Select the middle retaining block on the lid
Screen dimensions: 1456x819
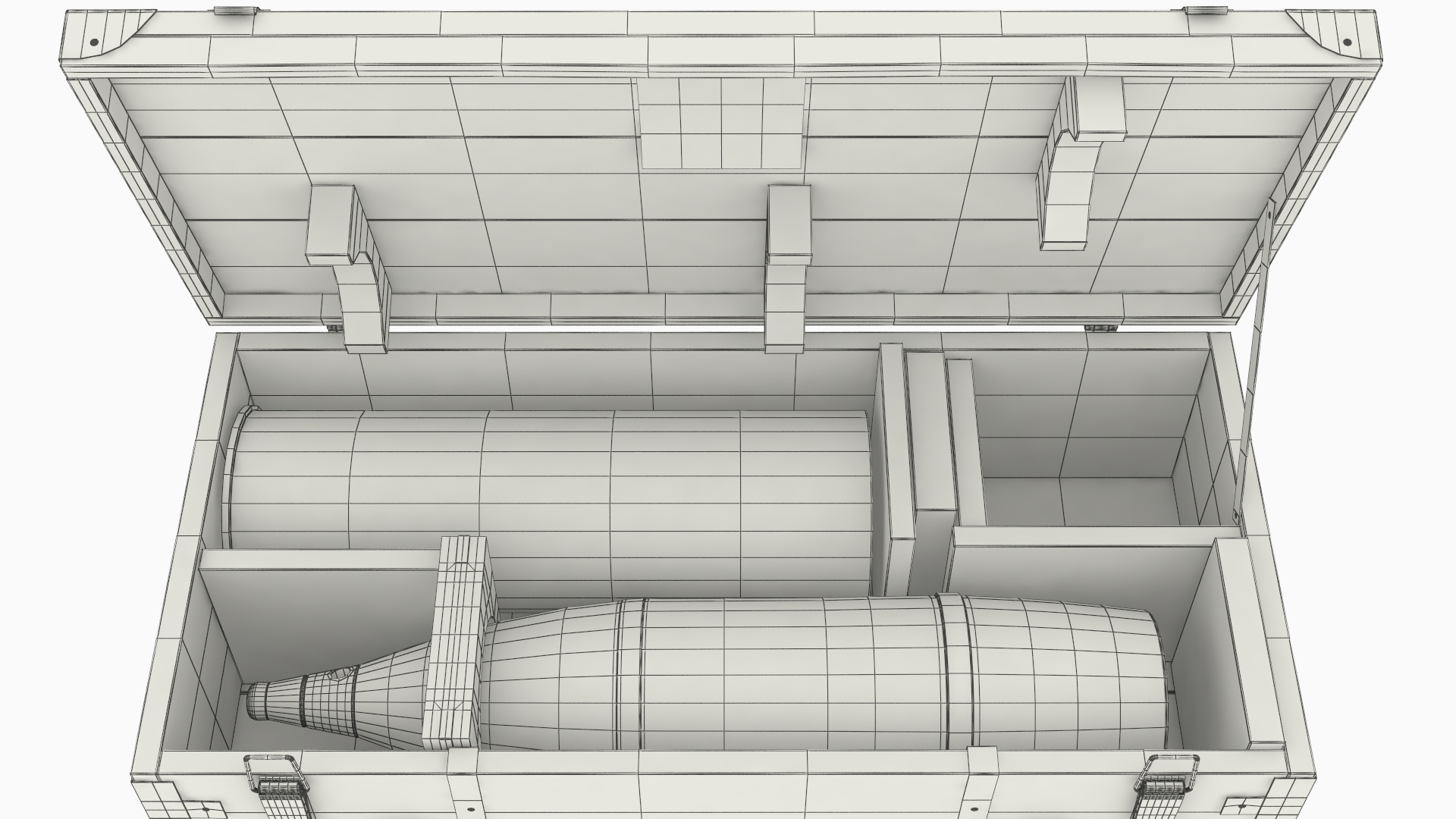point(787,269)
